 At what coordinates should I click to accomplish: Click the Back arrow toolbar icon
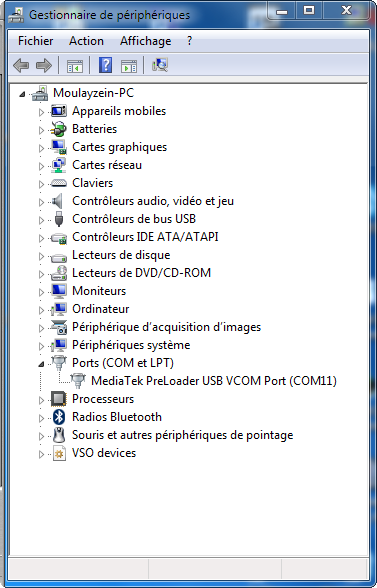(x=21, y=65)
